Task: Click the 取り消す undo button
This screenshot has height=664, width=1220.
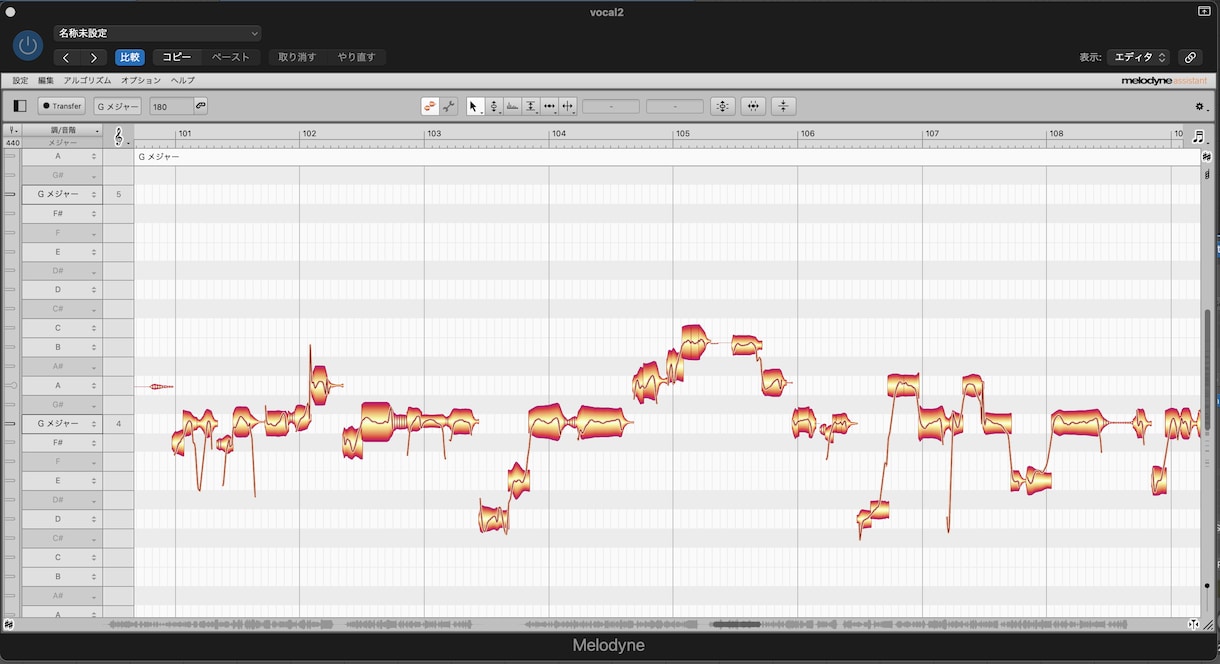Action: (x=297, y=57)
